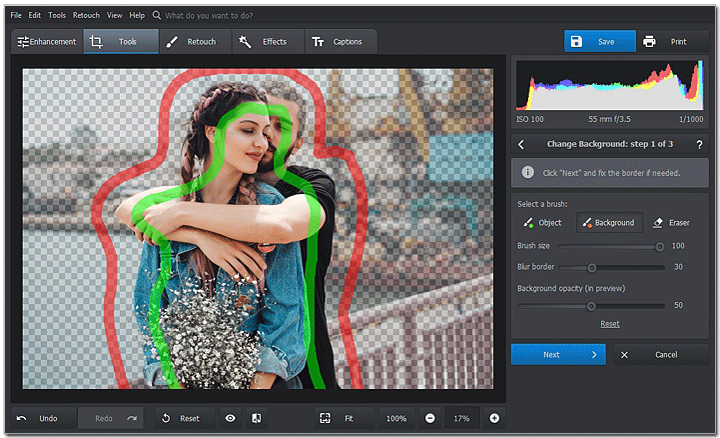Switch to the Tools tab with crop icon
Image resolution: width=720 pixels, height=438 pixels.
pyautogui.click(x=121, y=42)
